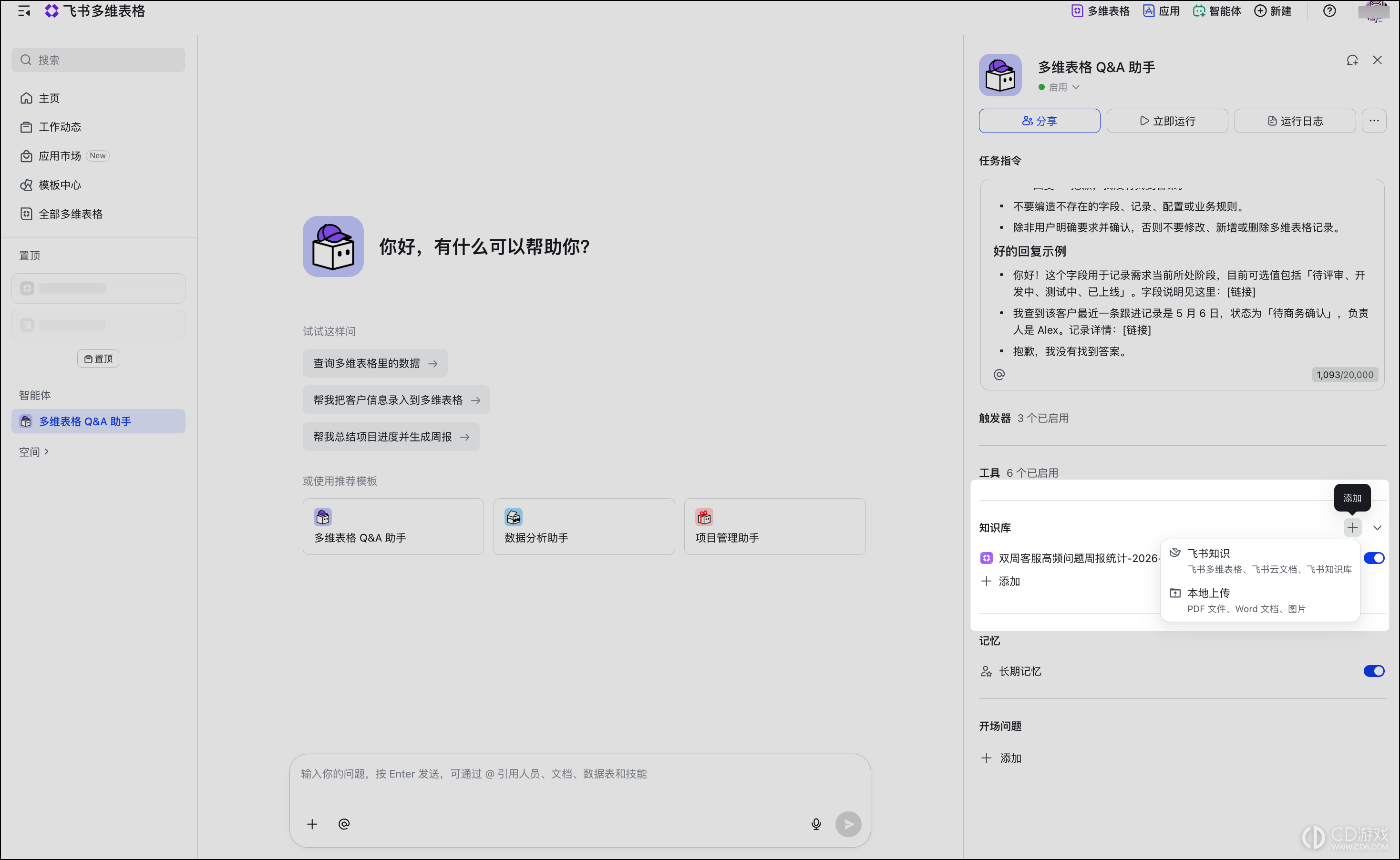The image size is (1400, 860).
Task: Click the plus attachment icon in chat input
Action: pyautogui.click(x=312, y=824)
